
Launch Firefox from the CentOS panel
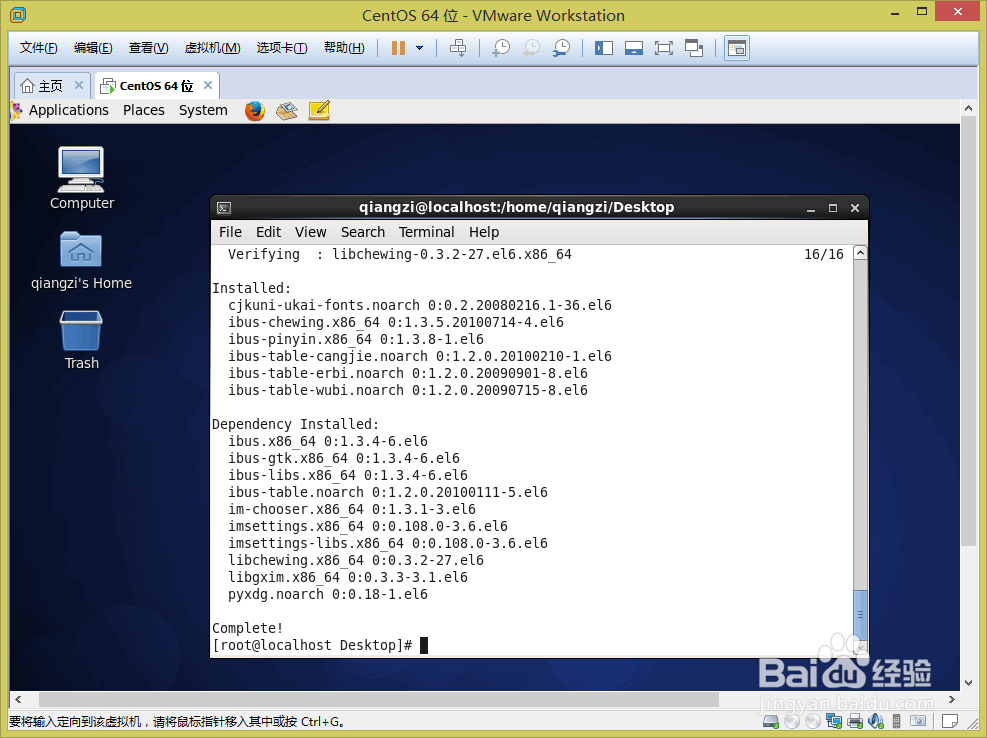click(254, 111)
